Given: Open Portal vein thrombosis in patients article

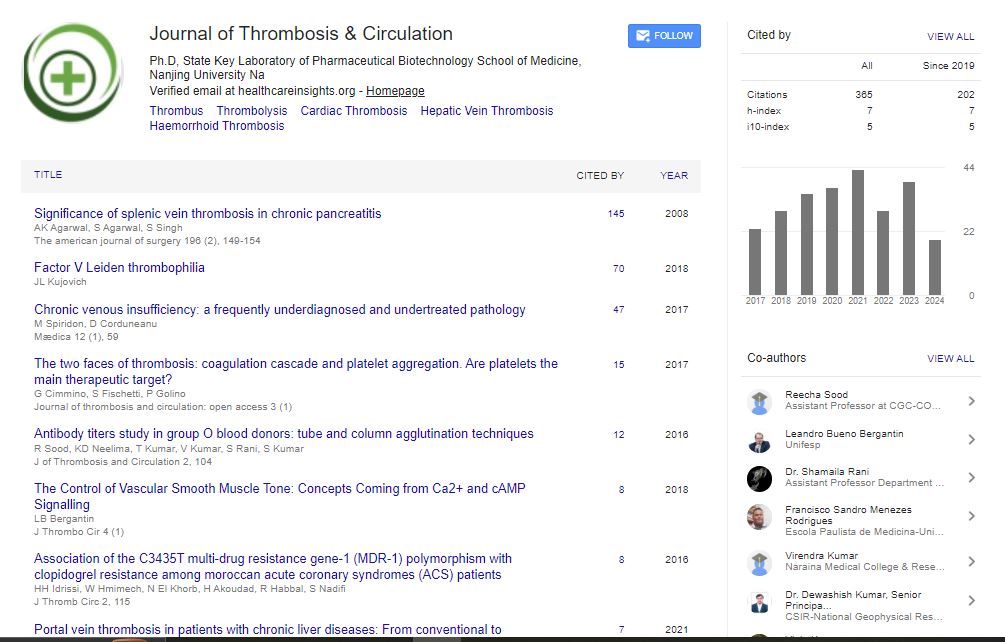Looking at the screenshot, I should (x=268, y=630).
